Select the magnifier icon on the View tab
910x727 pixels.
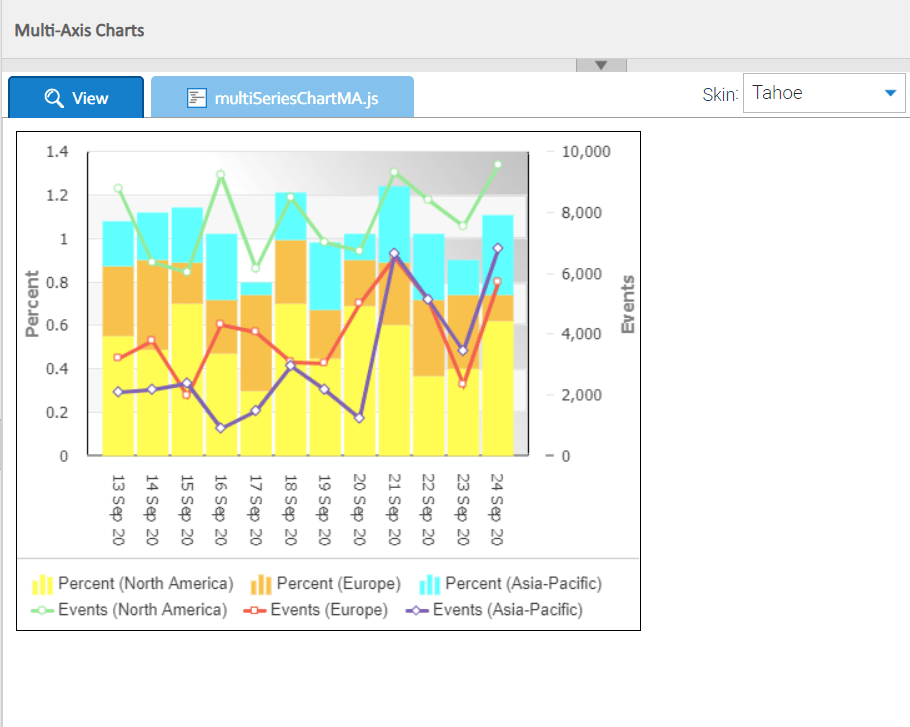point(53,98)
